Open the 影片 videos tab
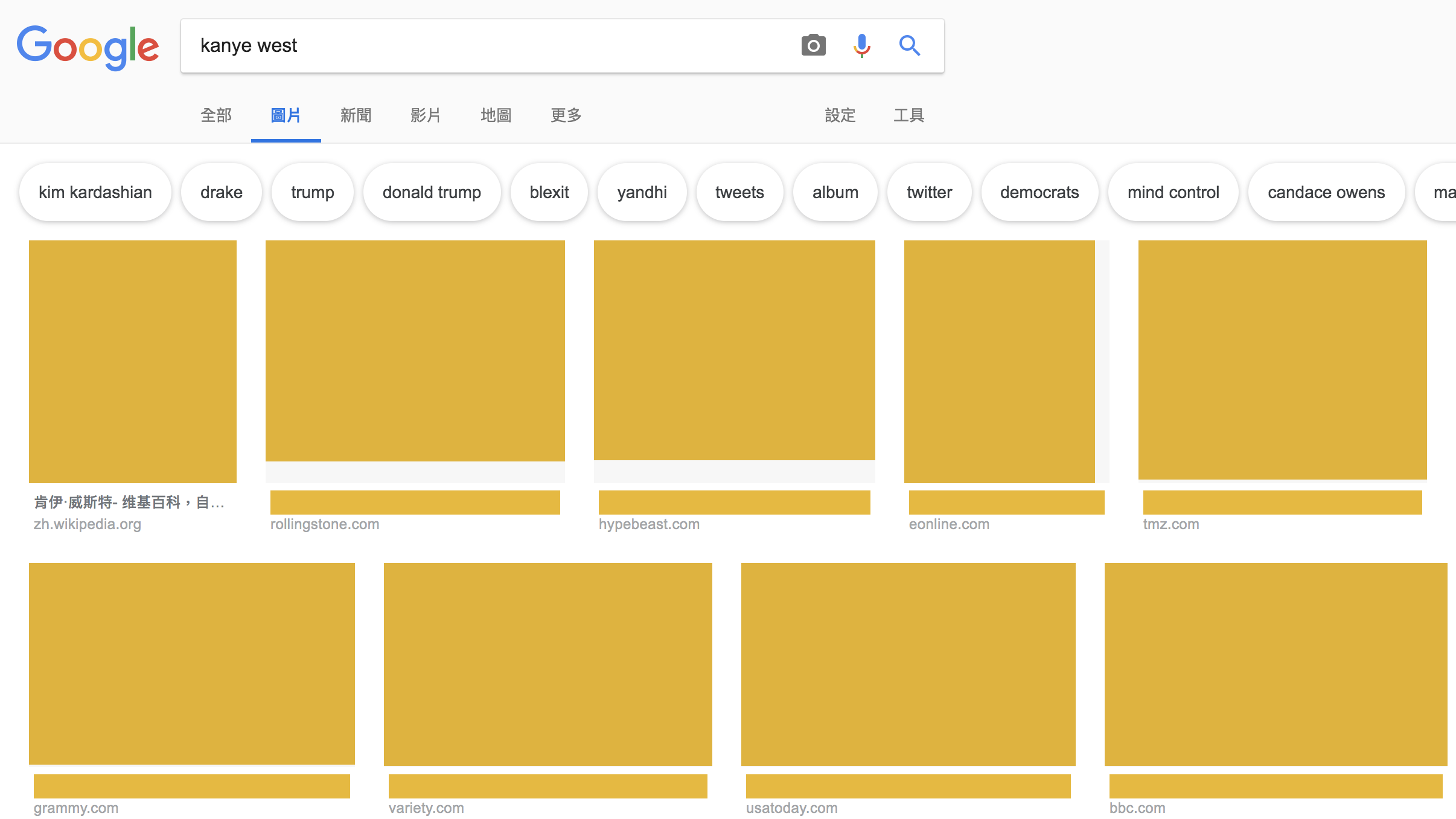This screenshot has height=819, width=1456. click(426, 115)
